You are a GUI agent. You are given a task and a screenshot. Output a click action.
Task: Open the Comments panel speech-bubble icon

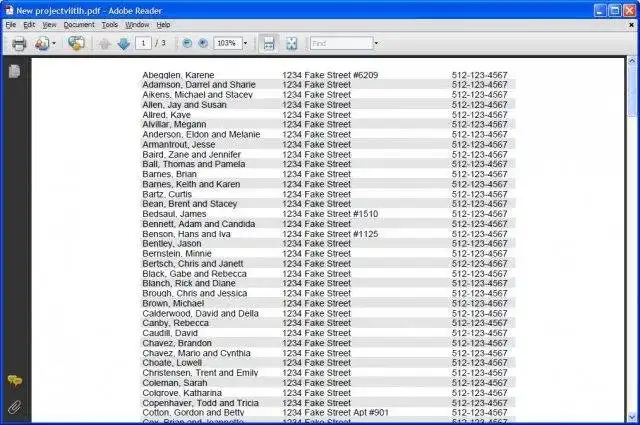[15, 381]
